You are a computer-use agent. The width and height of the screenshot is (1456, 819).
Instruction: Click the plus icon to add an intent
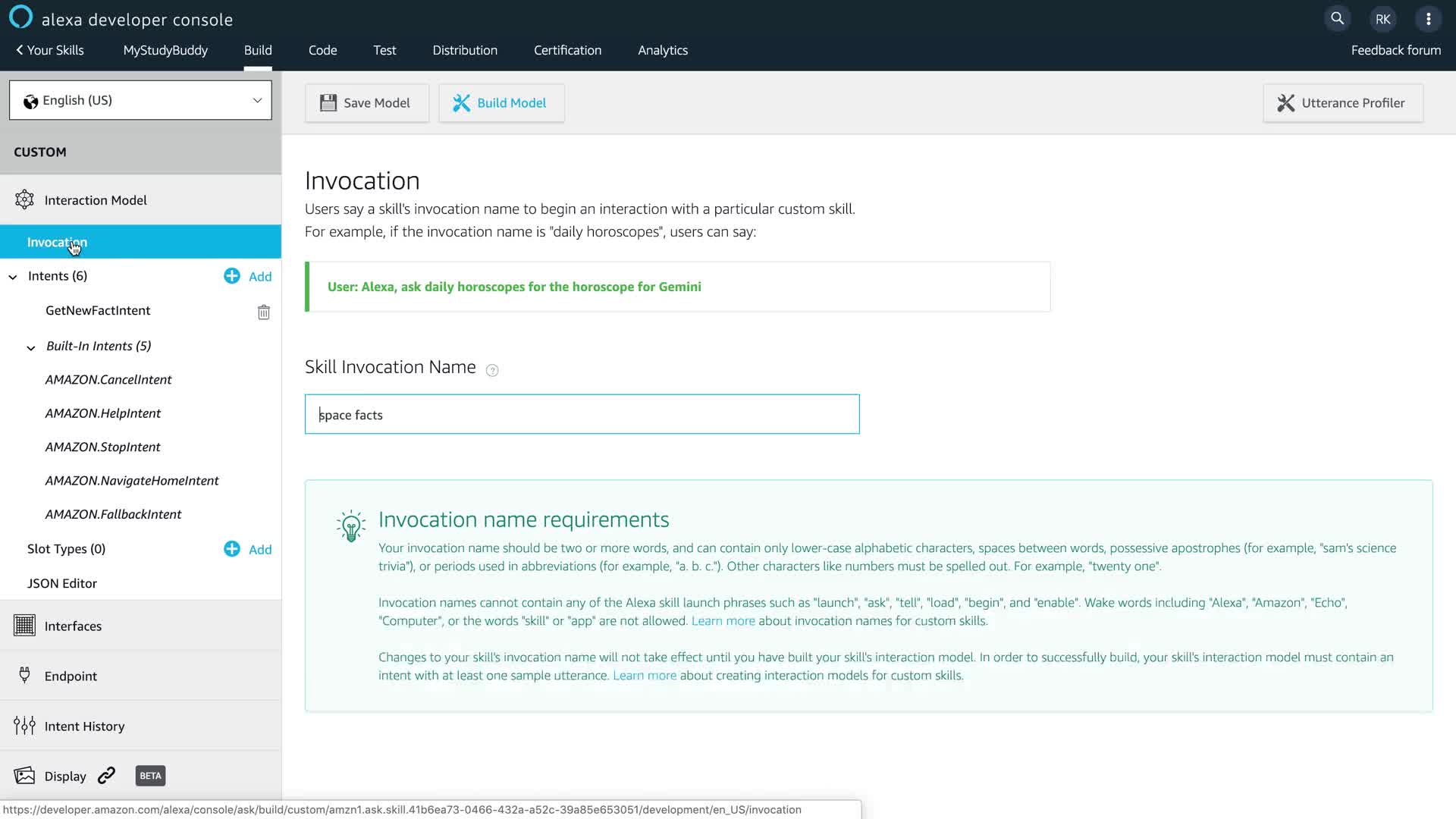[x=232, y=276]
